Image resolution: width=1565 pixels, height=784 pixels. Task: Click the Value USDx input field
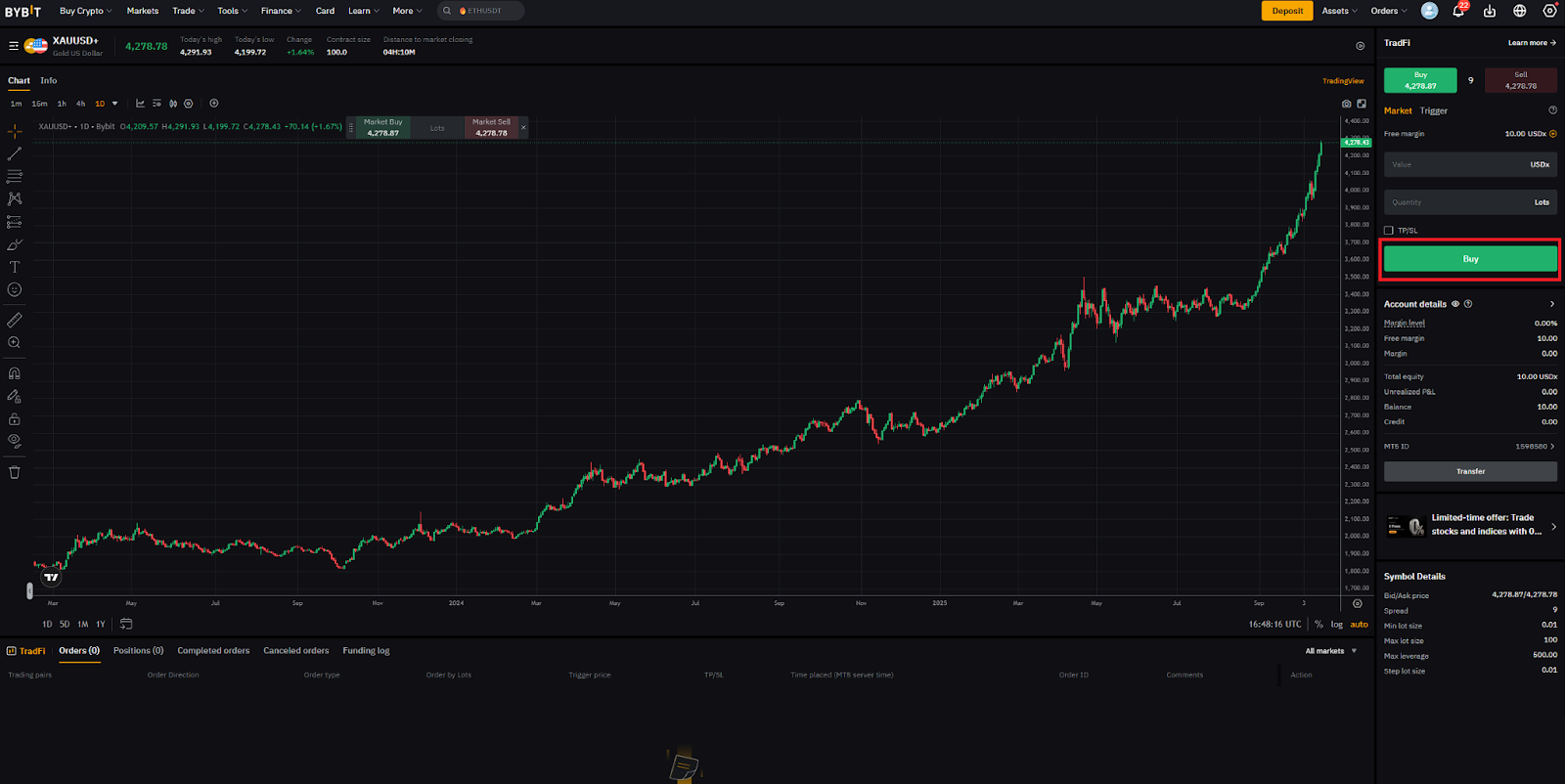pos(1470,164)
